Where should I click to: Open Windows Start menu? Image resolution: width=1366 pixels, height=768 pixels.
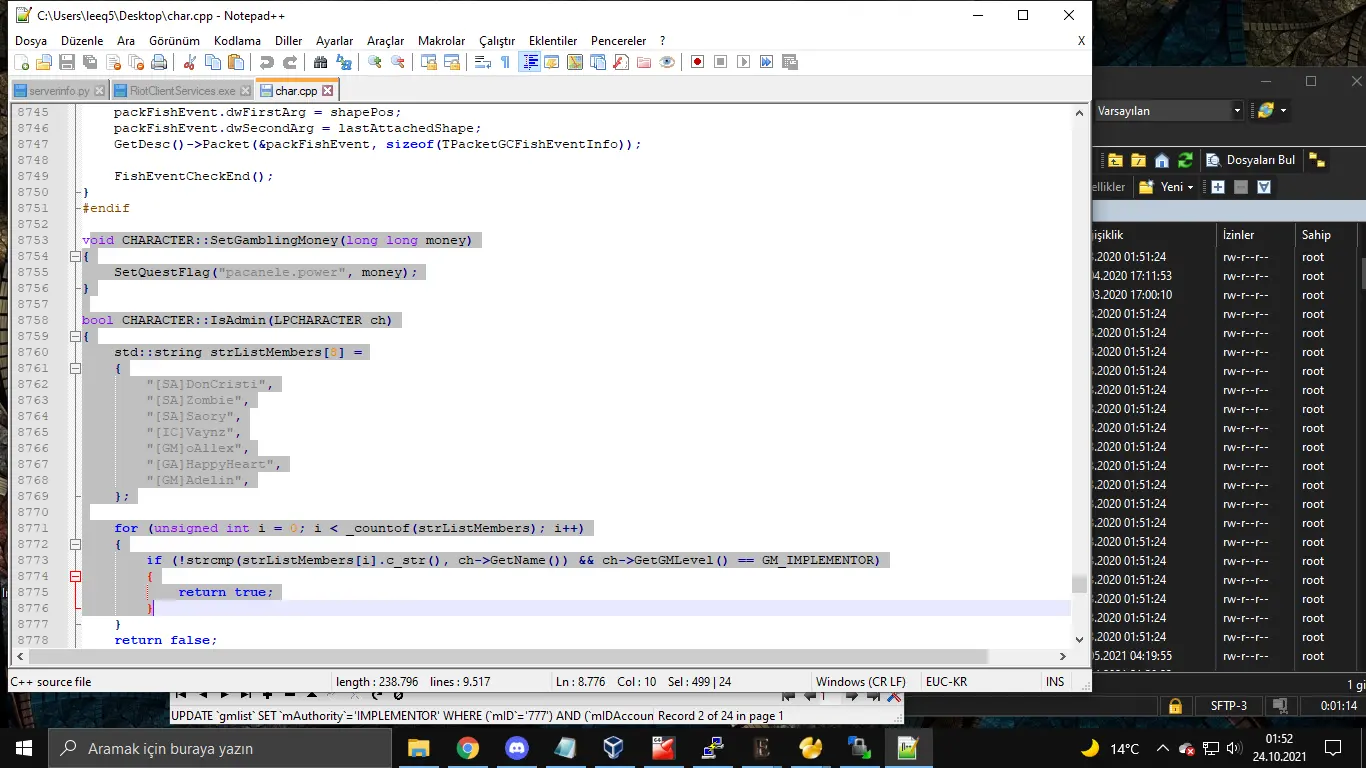(x=24, y=748)
